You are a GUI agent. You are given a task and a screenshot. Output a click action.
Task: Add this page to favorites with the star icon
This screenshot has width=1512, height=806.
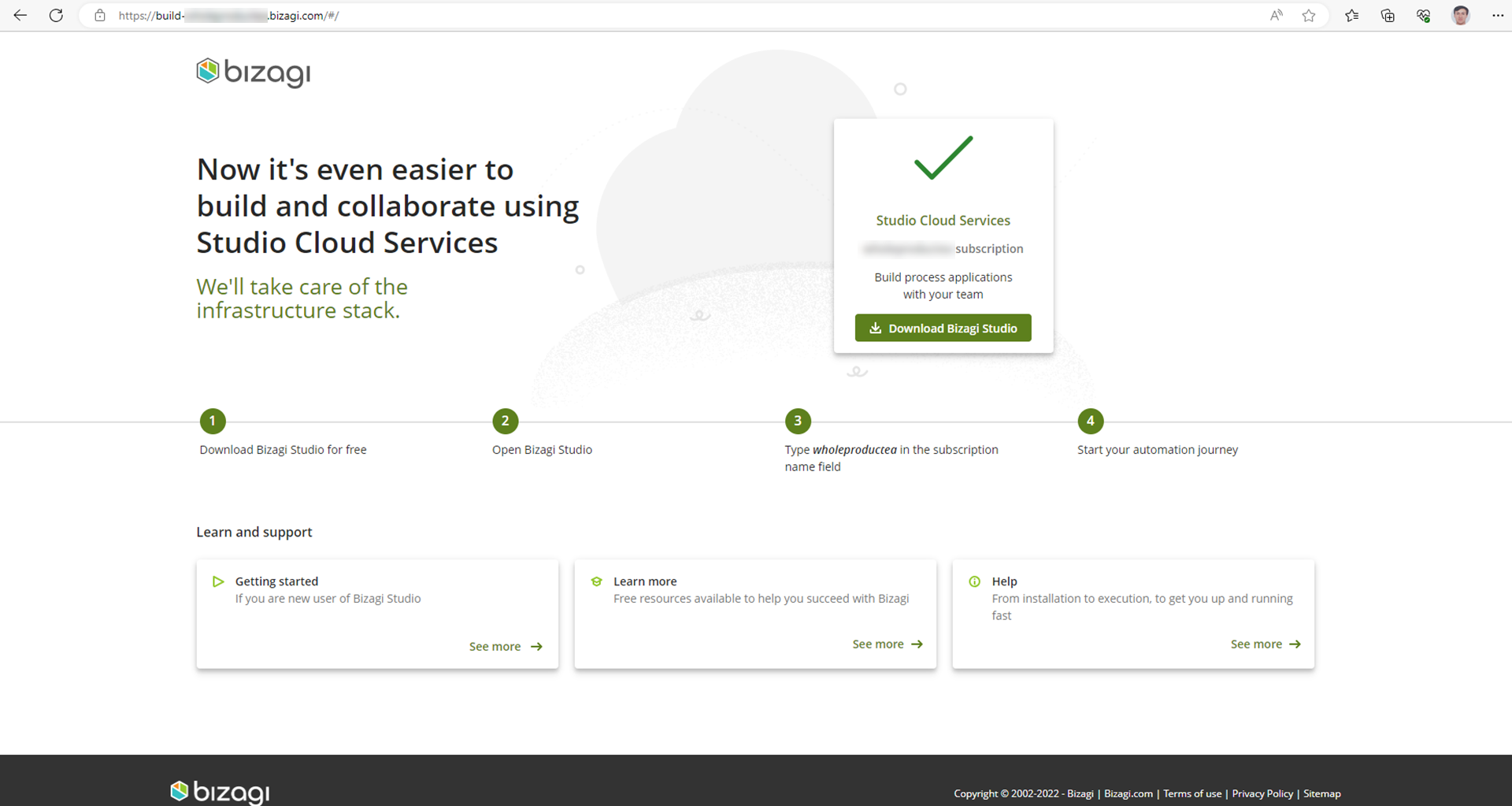click(1309, 16)
